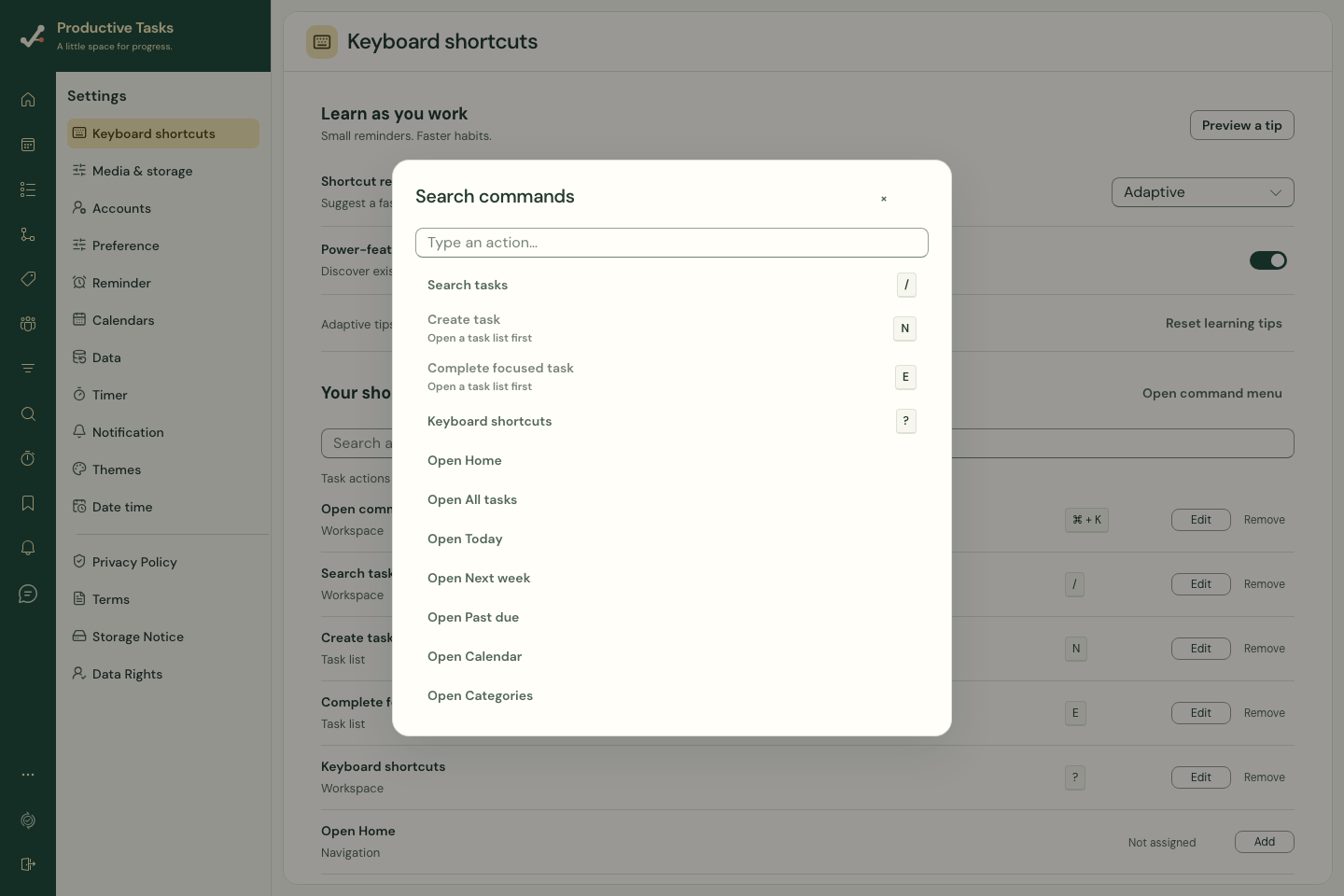Click Open command menu link
This screenshot has height=896, width=1344.
1212,393
